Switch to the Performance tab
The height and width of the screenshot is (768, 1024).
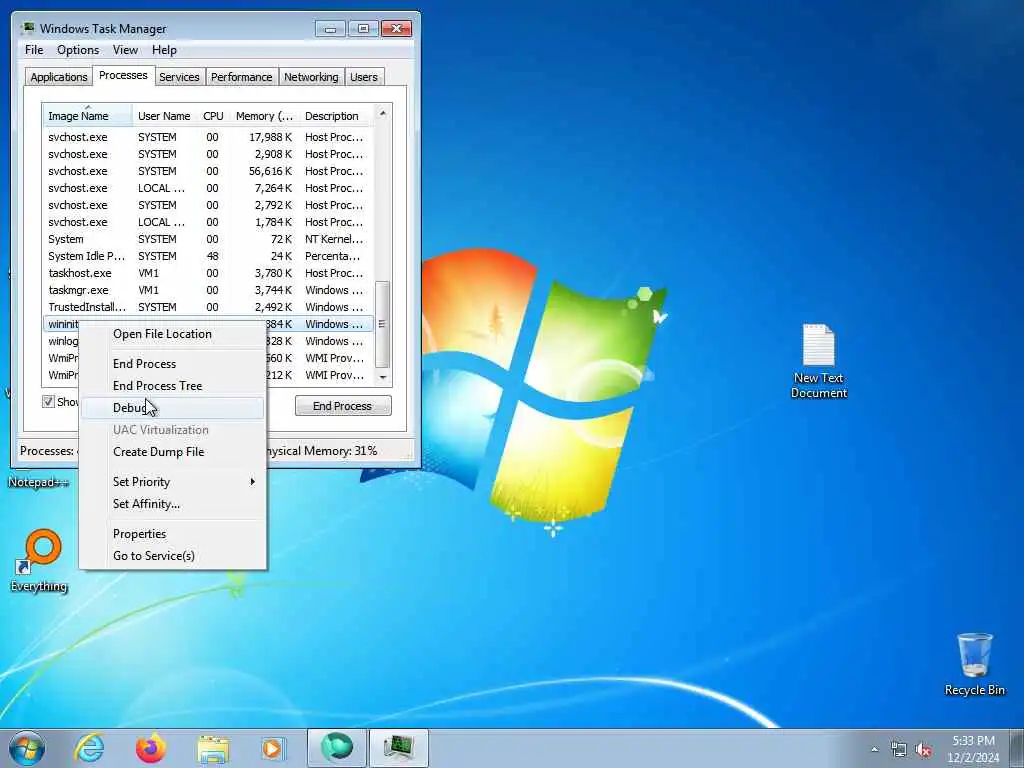[241, 77]
